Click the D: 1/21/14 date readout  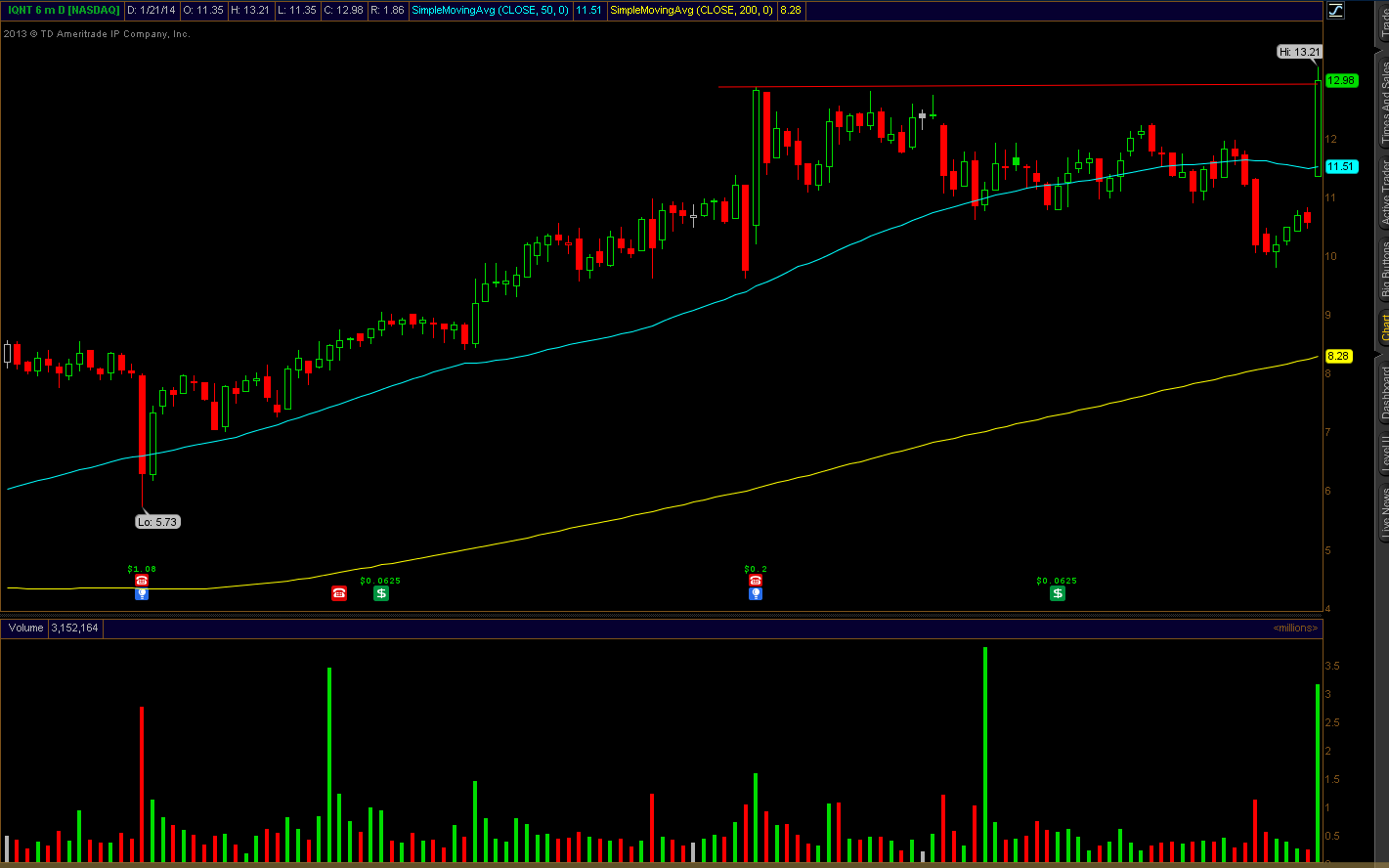(152, 10)
